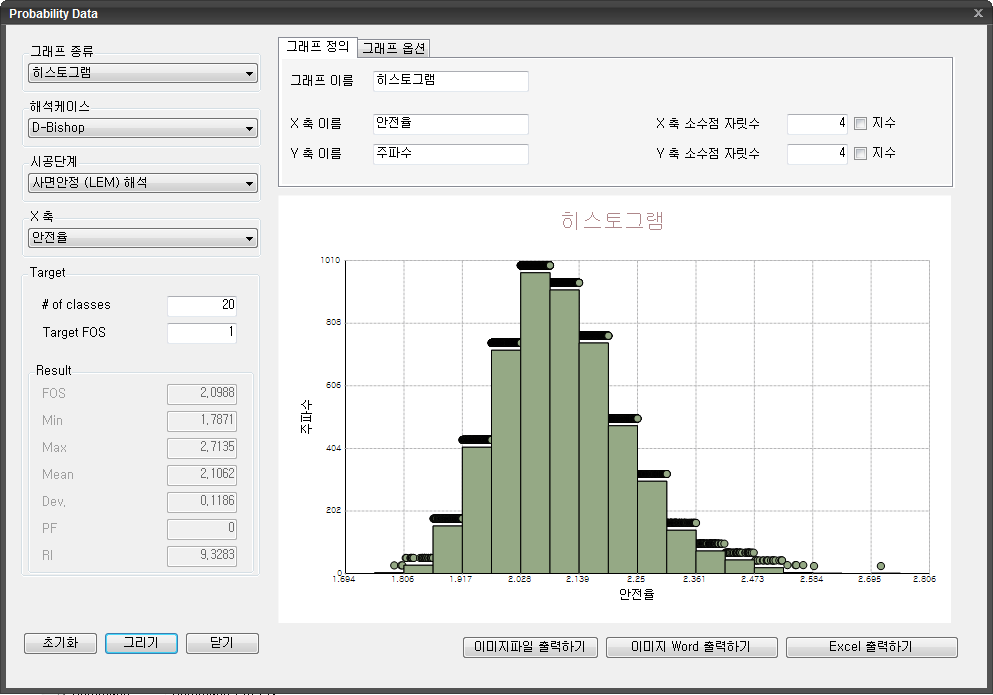Click the X 축 이름 input field
993x695 pixels.
pyautogui.click(x=450, y=124)
